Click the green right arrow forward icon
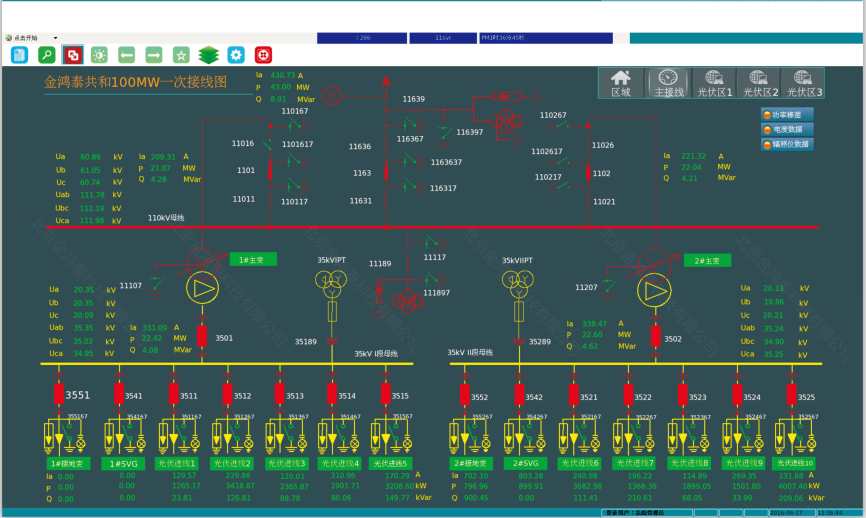This screenshot has width=866, height=518. coord(154,55)
